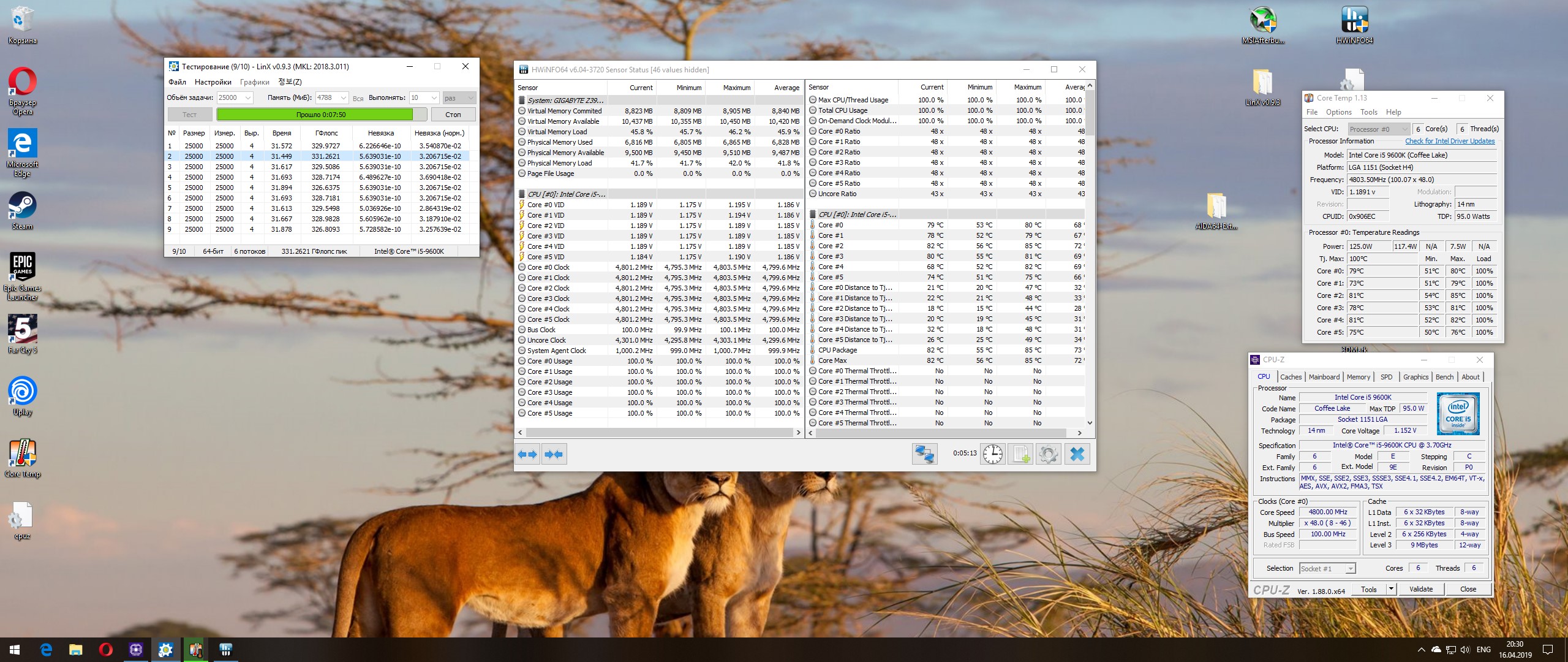The width and height of the screenshot is (1568, 662).
Task: Click HWiNFO left pane horizontal scrollbar
Action: tap(658, 433)
